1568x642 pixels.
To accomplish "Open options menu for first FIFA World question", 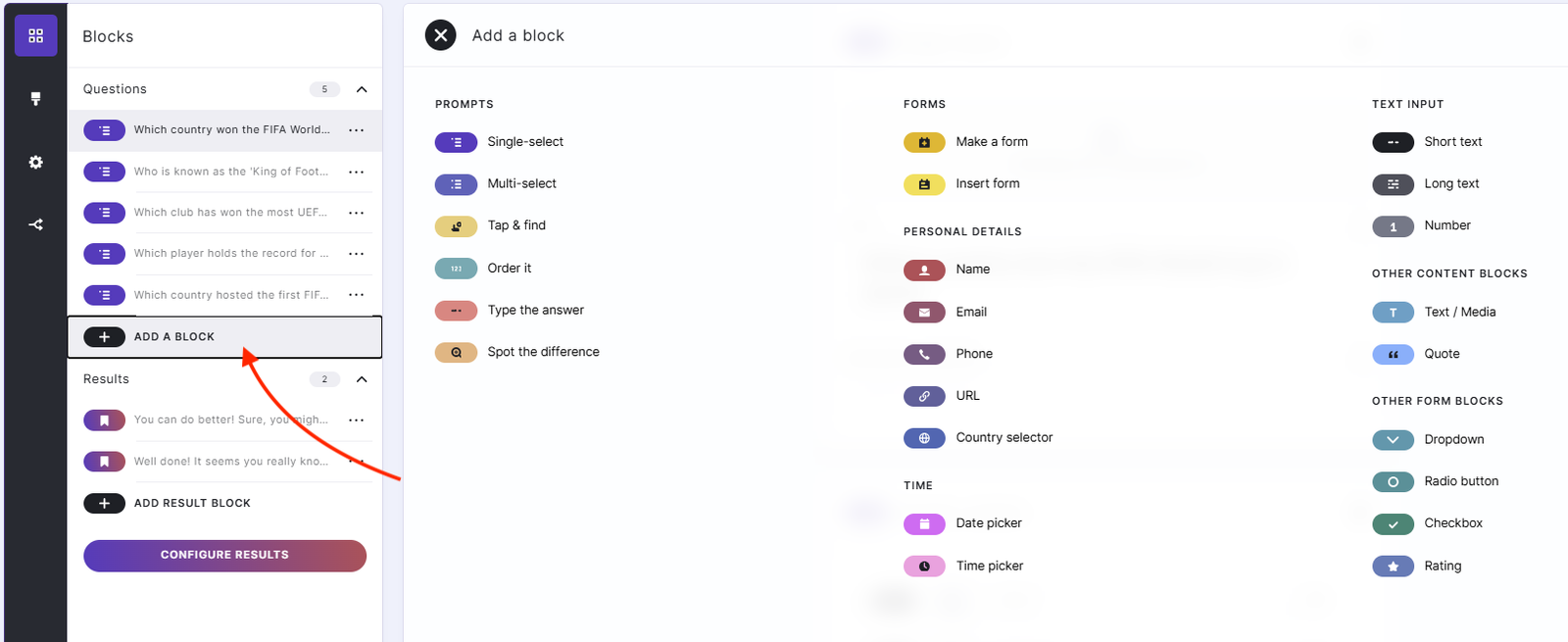I will 357,130.
